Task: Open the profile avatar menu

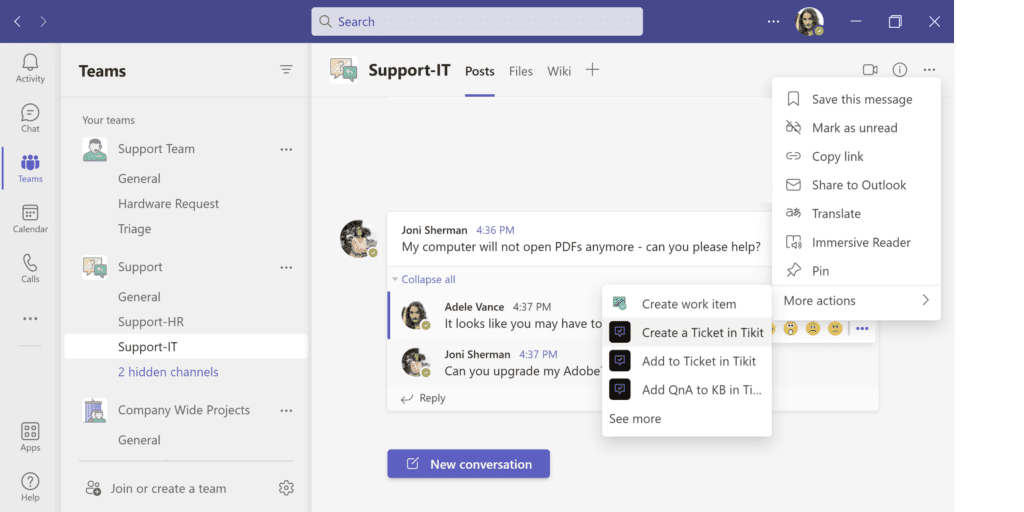Action: click(808, 22)
